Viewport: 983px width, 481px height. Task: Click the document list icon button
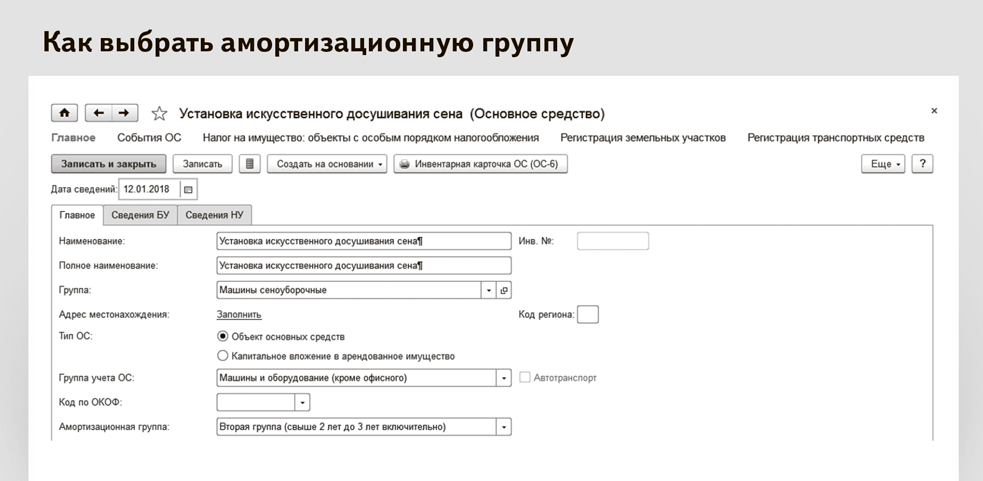pyautogui.click(x=250, y=164)
